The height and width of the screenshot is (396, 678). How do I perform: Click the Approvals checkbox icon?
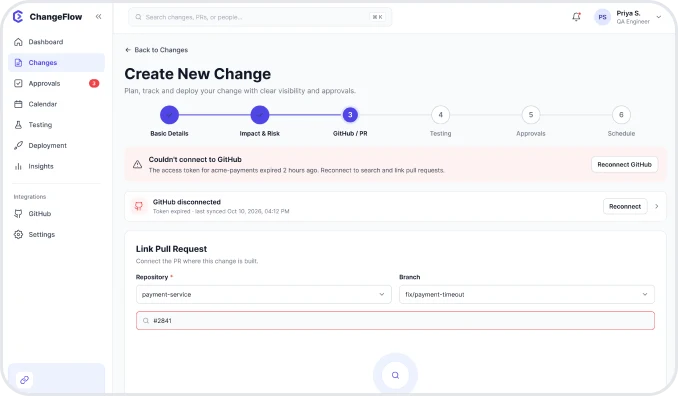coord(18,83)
